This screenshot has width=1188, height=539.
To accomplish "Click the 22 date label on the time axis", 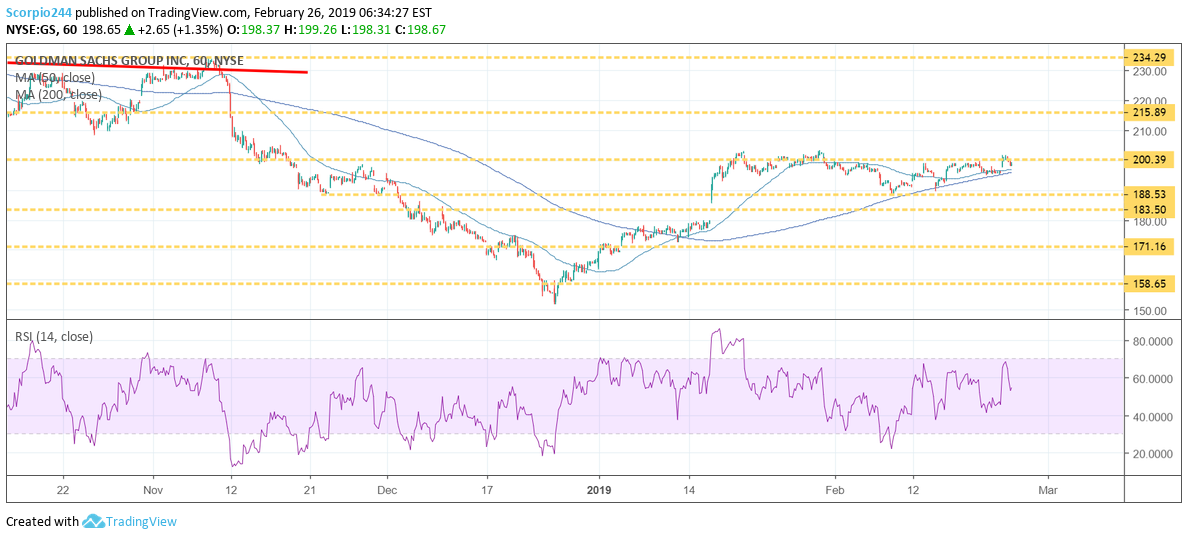I will click(63, 489).
